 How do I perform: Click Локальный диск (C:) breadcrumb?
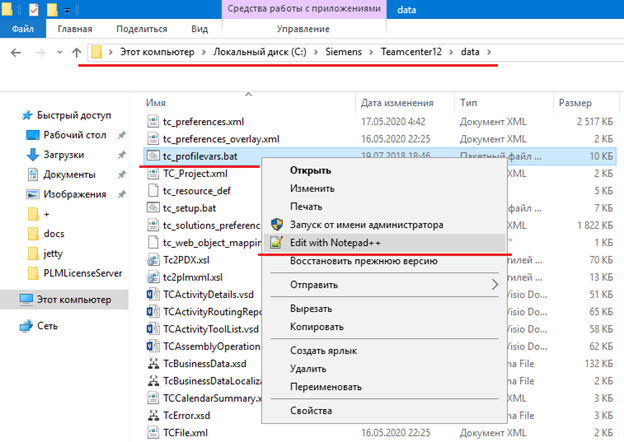point(260,52)
